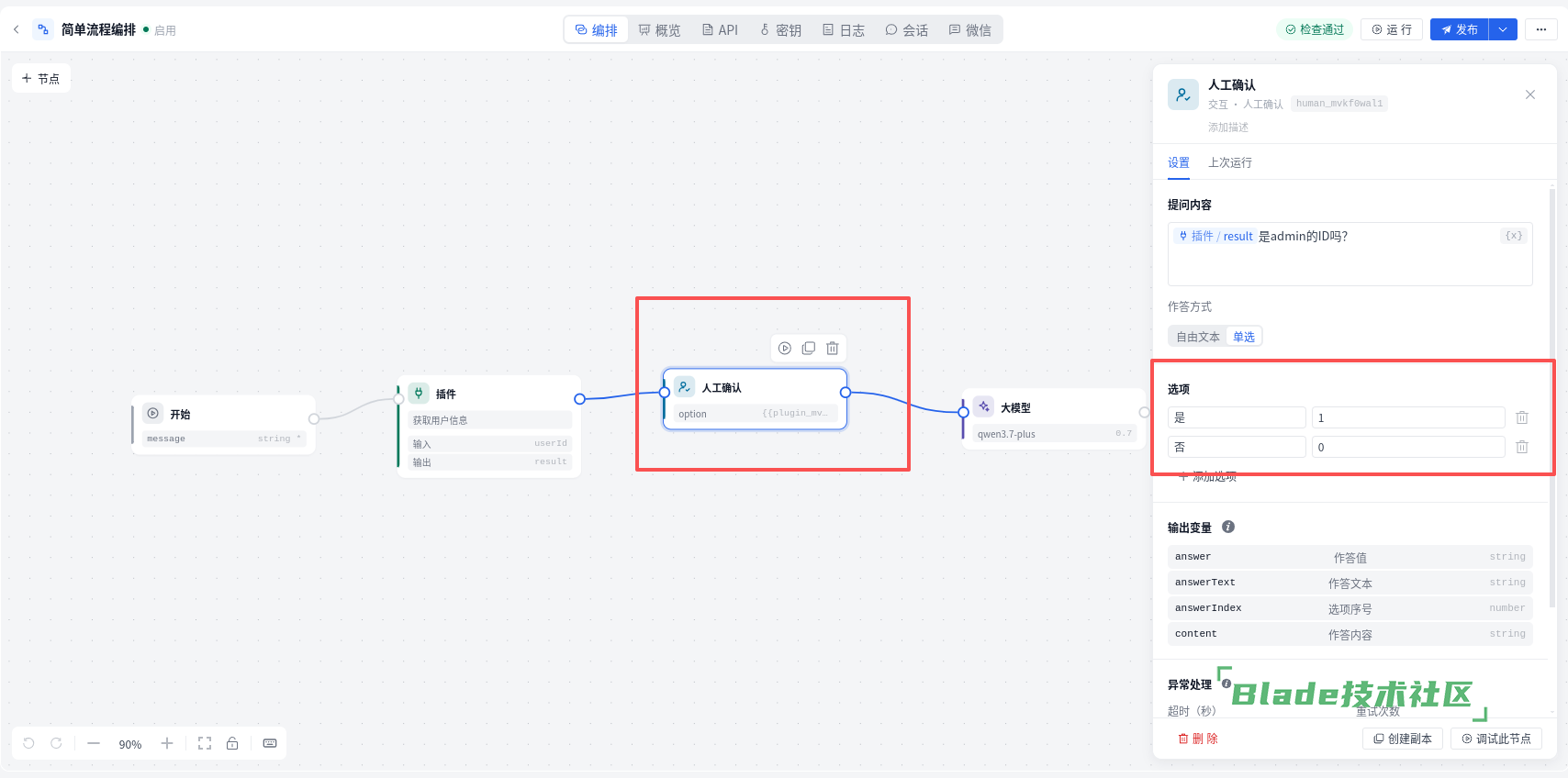Choose 自由文本 answer mode
Screen dimensions: 1568x778
1198,337
